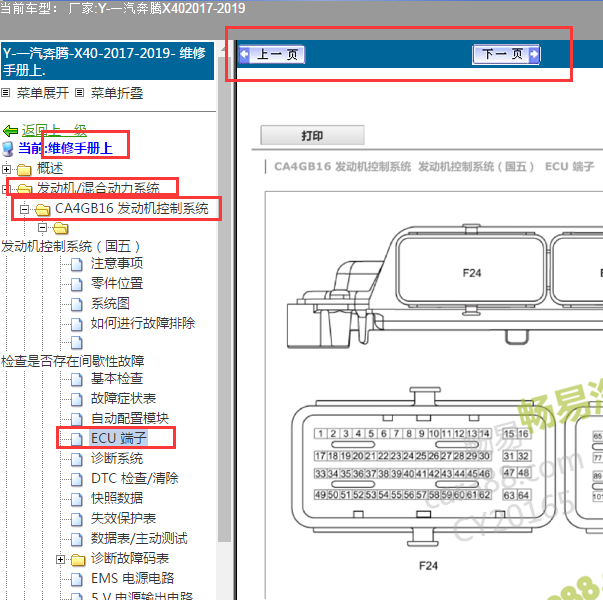The image size is (603, 600).
Task: Open the 概述 folder icon
Action: 24,169
